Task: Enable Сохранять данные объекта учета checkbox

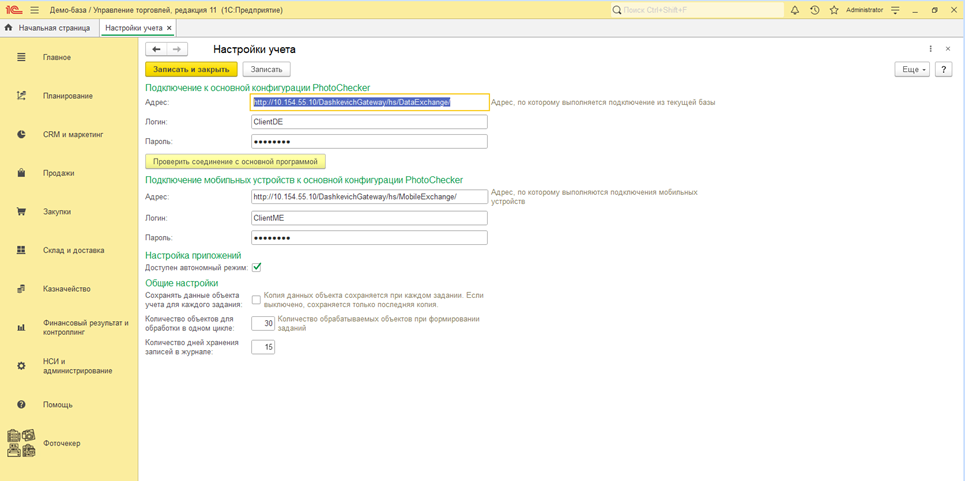Action: 257,300
